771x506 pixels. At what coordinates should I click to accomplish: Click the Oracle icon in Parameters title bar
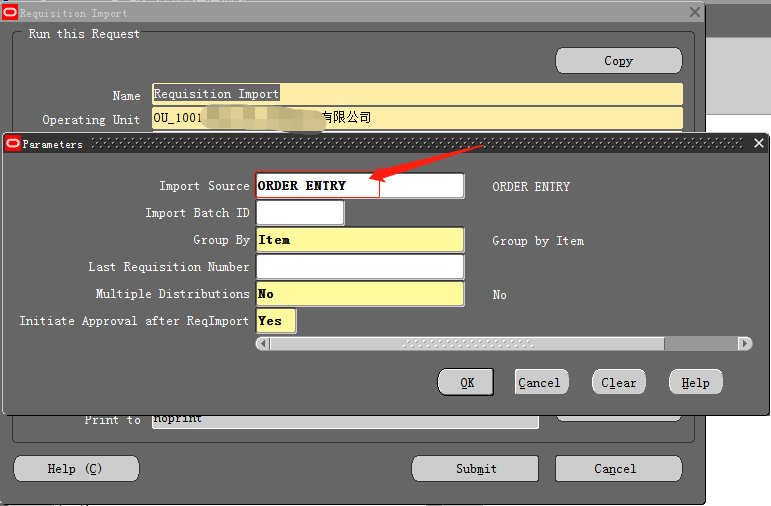coord(13,144)
